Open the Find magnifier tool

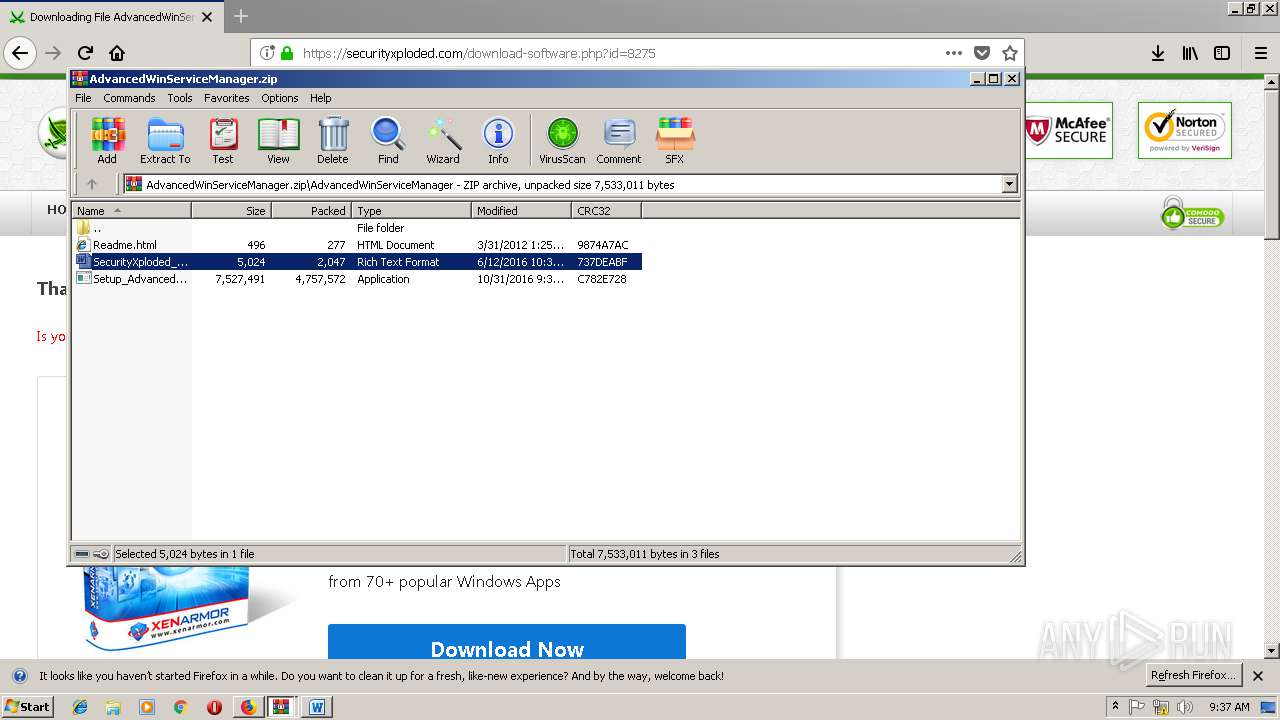click(388, 140)
